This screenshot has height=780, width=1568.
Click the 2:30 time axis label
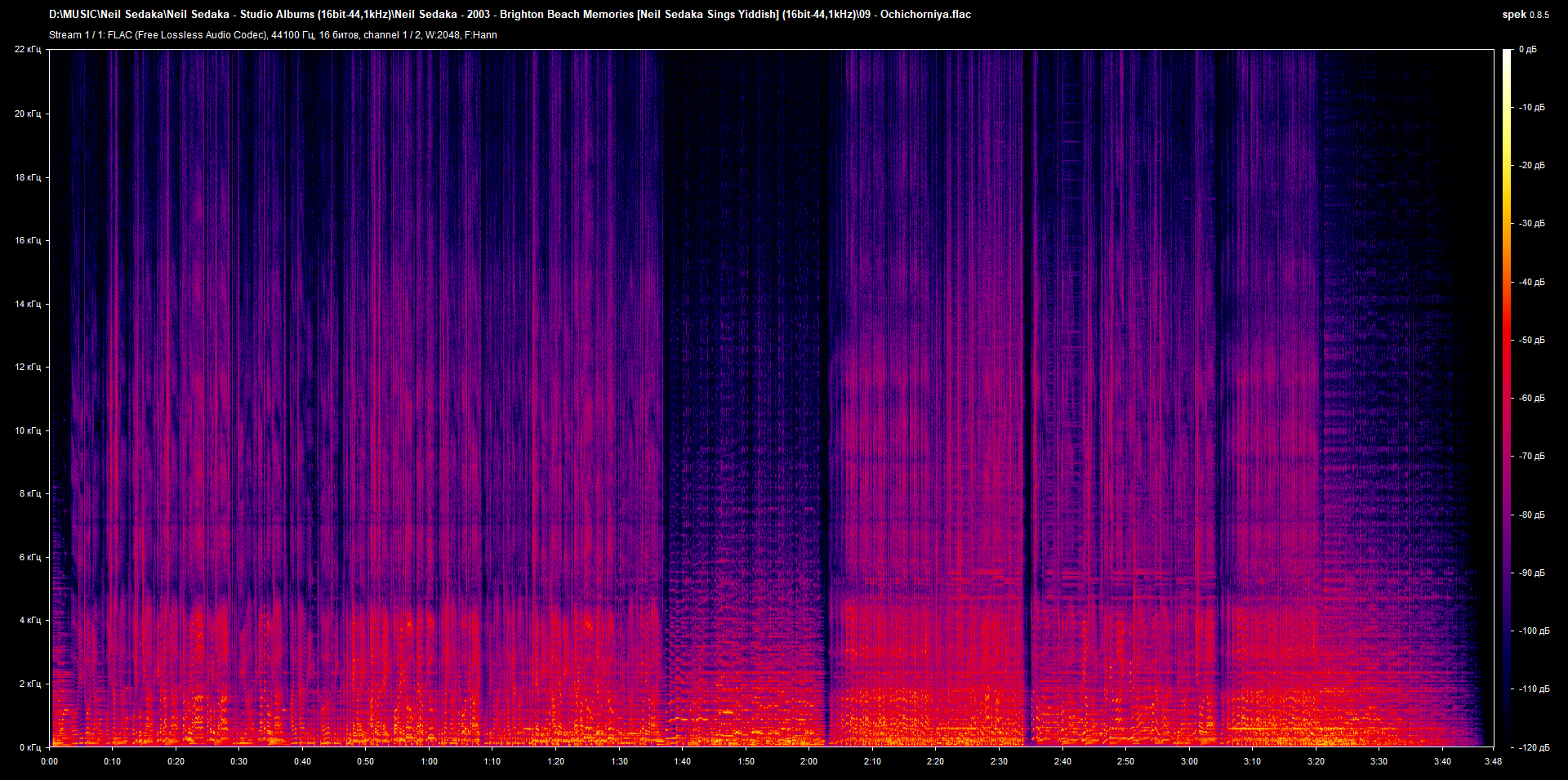[x=999, y=761]
